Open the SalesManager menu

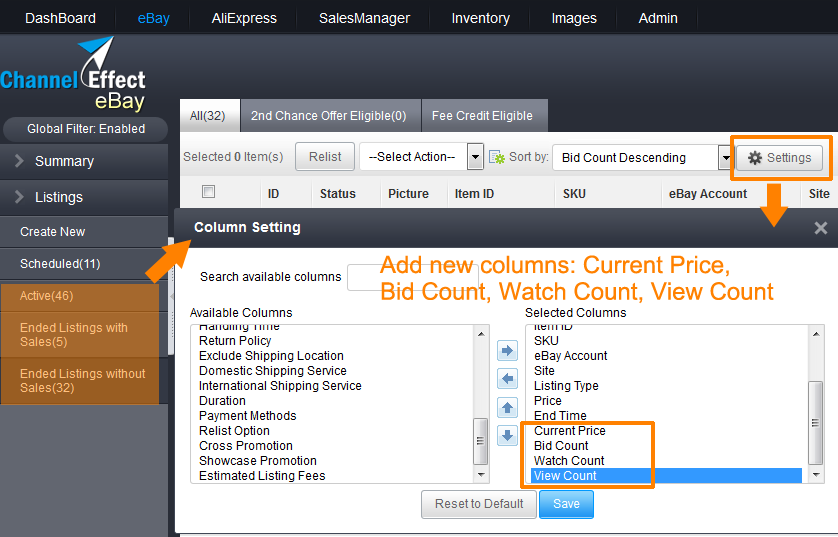(x=364, y=18)
